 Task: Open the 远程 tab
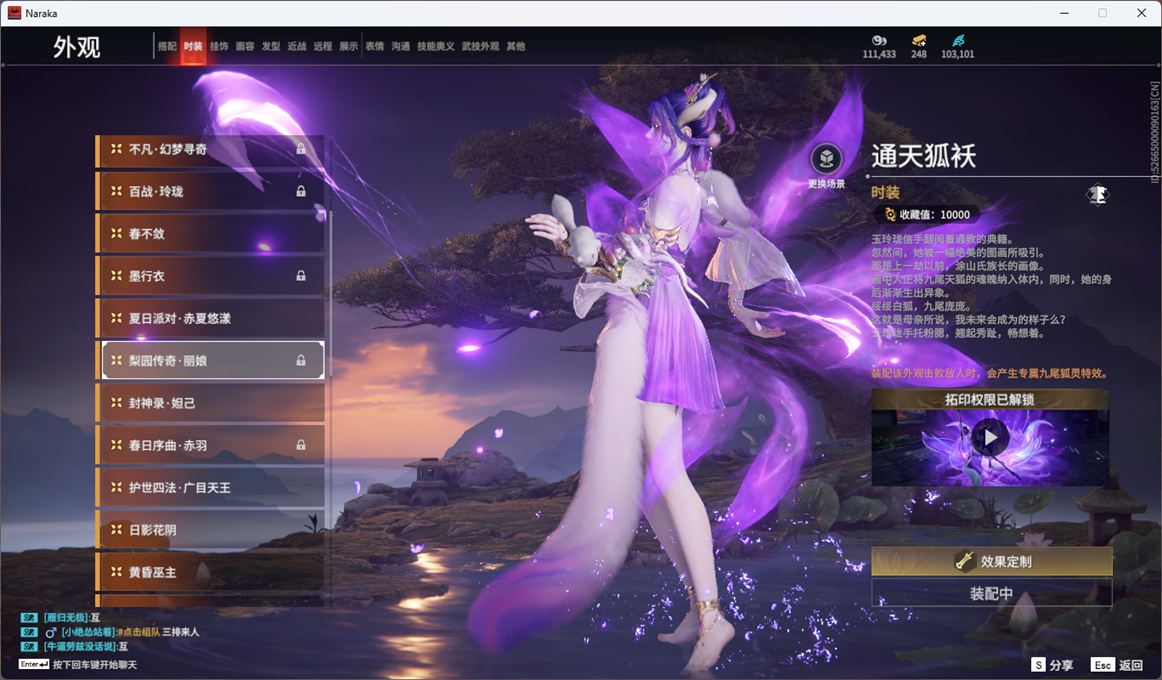click(323, 46)
